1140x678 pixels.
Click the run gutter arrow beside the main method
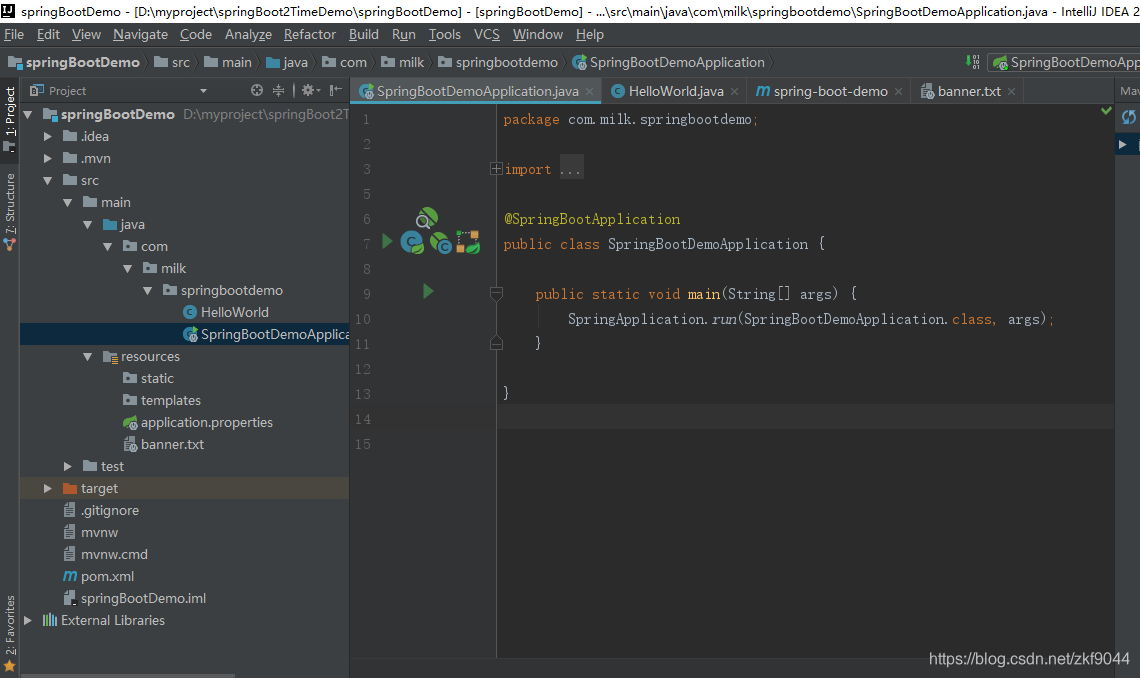428,291
